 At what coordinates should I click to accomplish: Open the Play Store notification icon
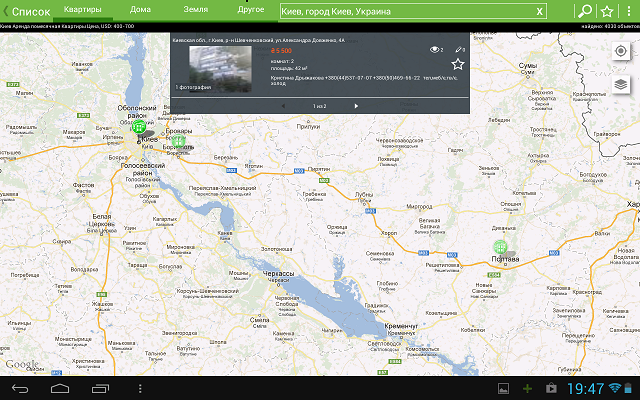point(551,389)
